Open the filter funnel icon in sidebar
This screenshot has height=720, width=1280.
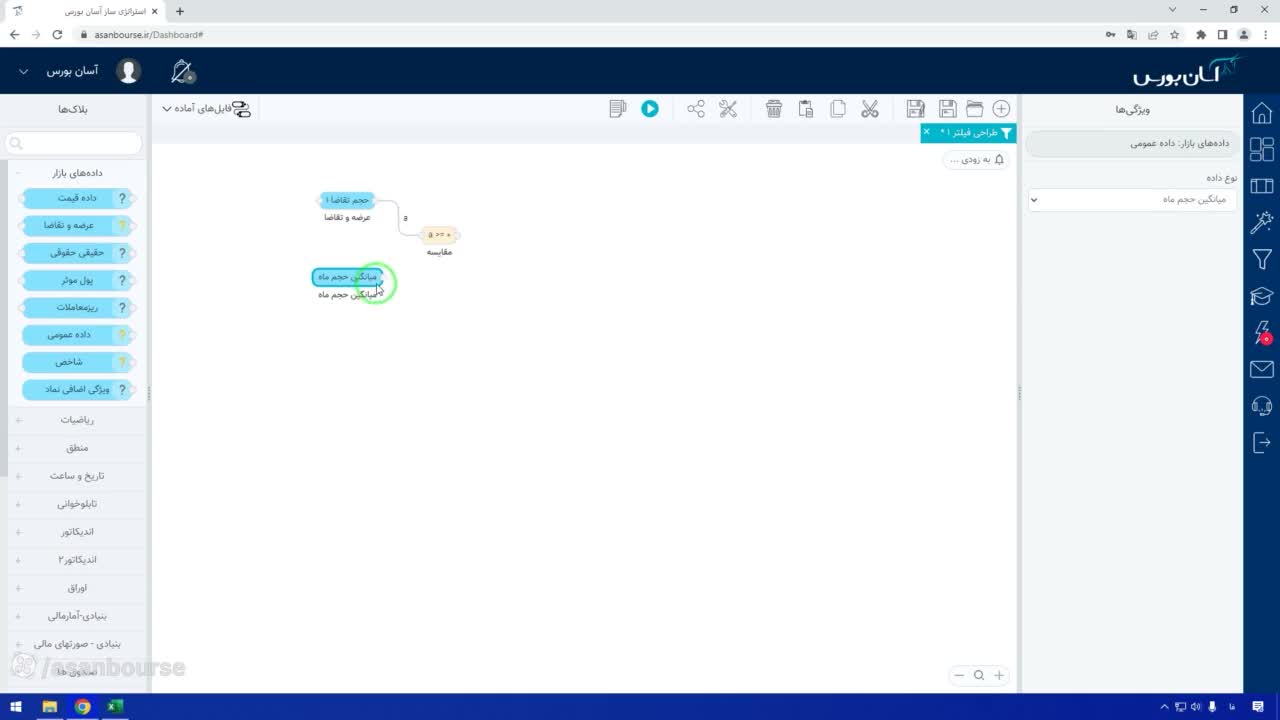(1262, 259)
